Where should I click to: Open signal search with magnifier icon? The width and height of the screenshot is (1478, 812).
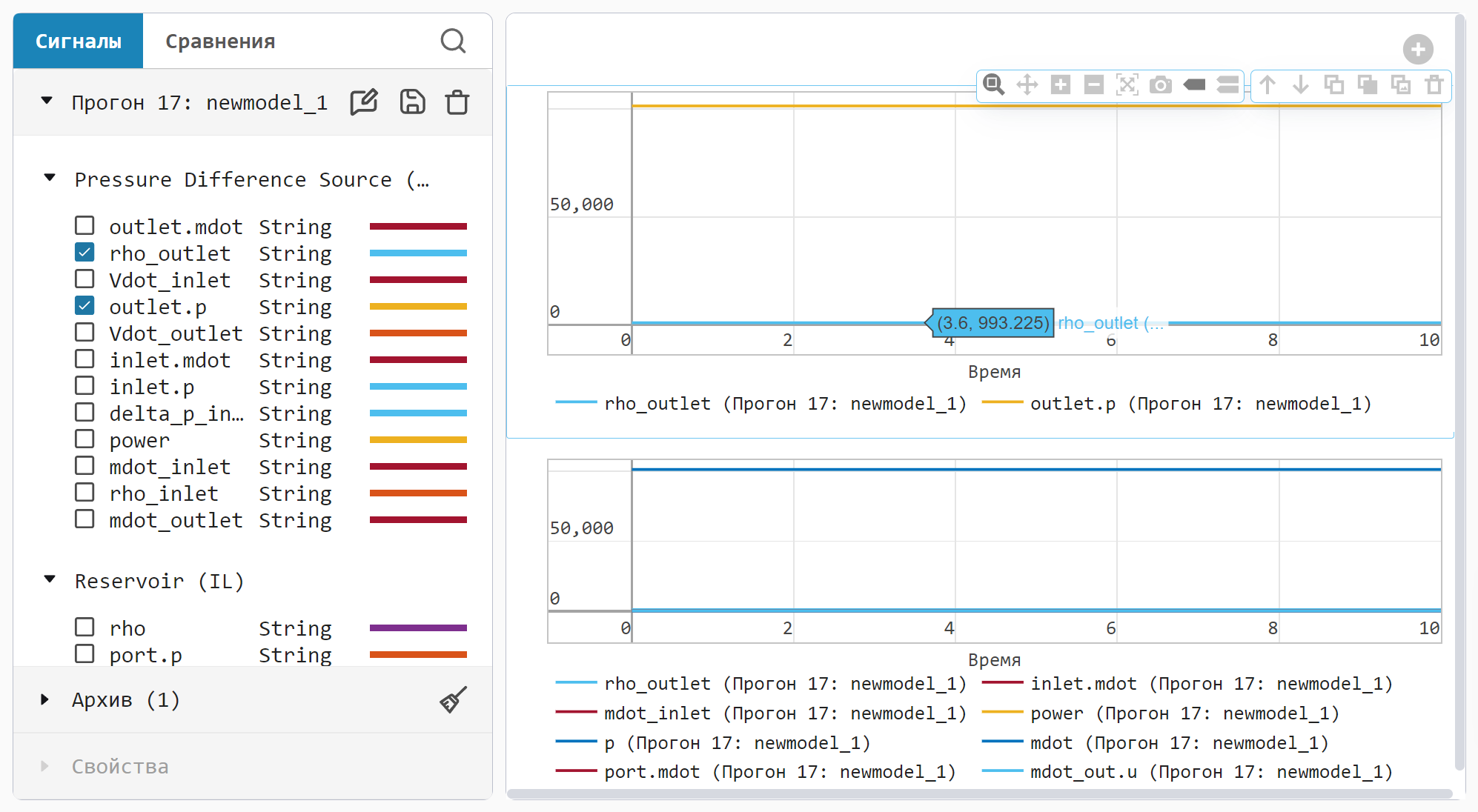(x=453, y=41)
